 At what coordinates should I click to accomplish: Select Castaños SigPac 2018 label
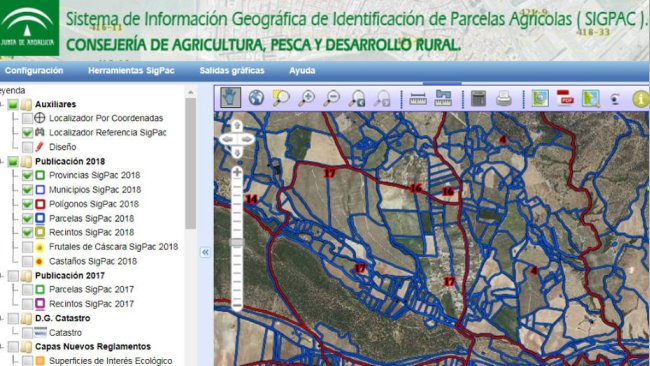tap(93, 261)
